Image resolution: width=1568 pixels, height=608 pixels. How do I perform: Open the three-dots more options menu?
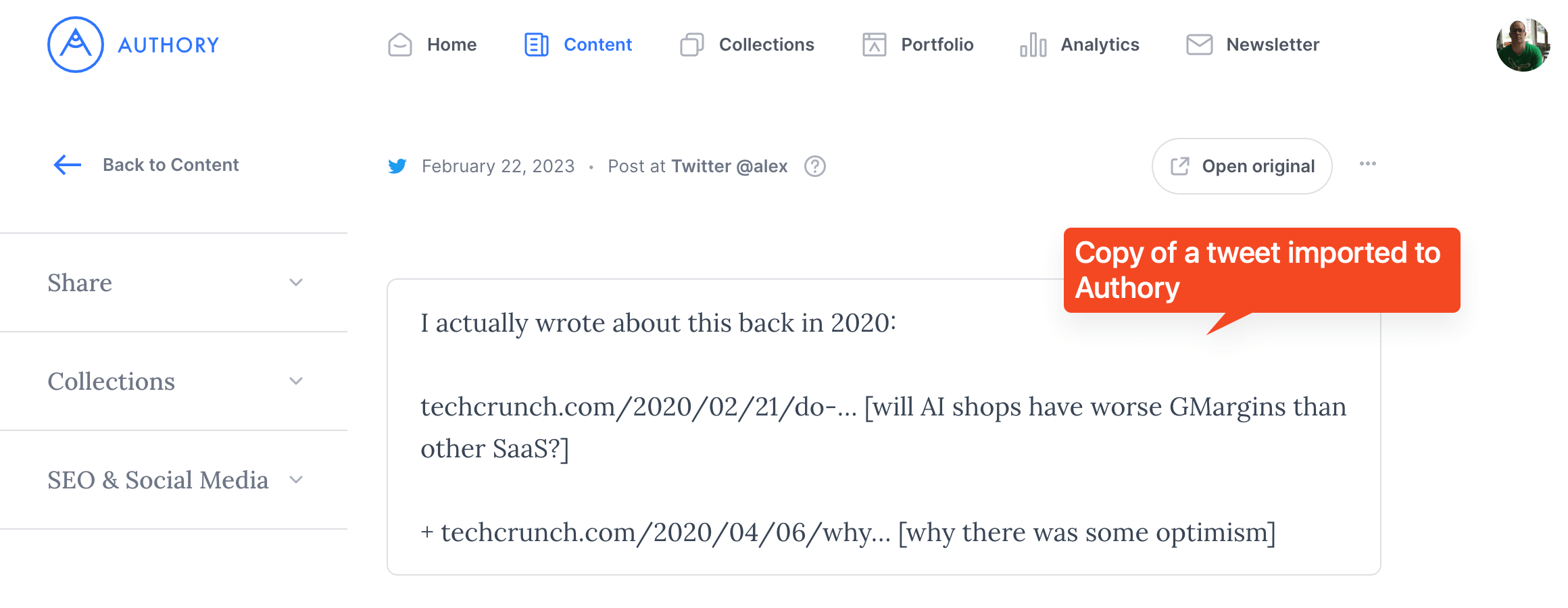1368,164
